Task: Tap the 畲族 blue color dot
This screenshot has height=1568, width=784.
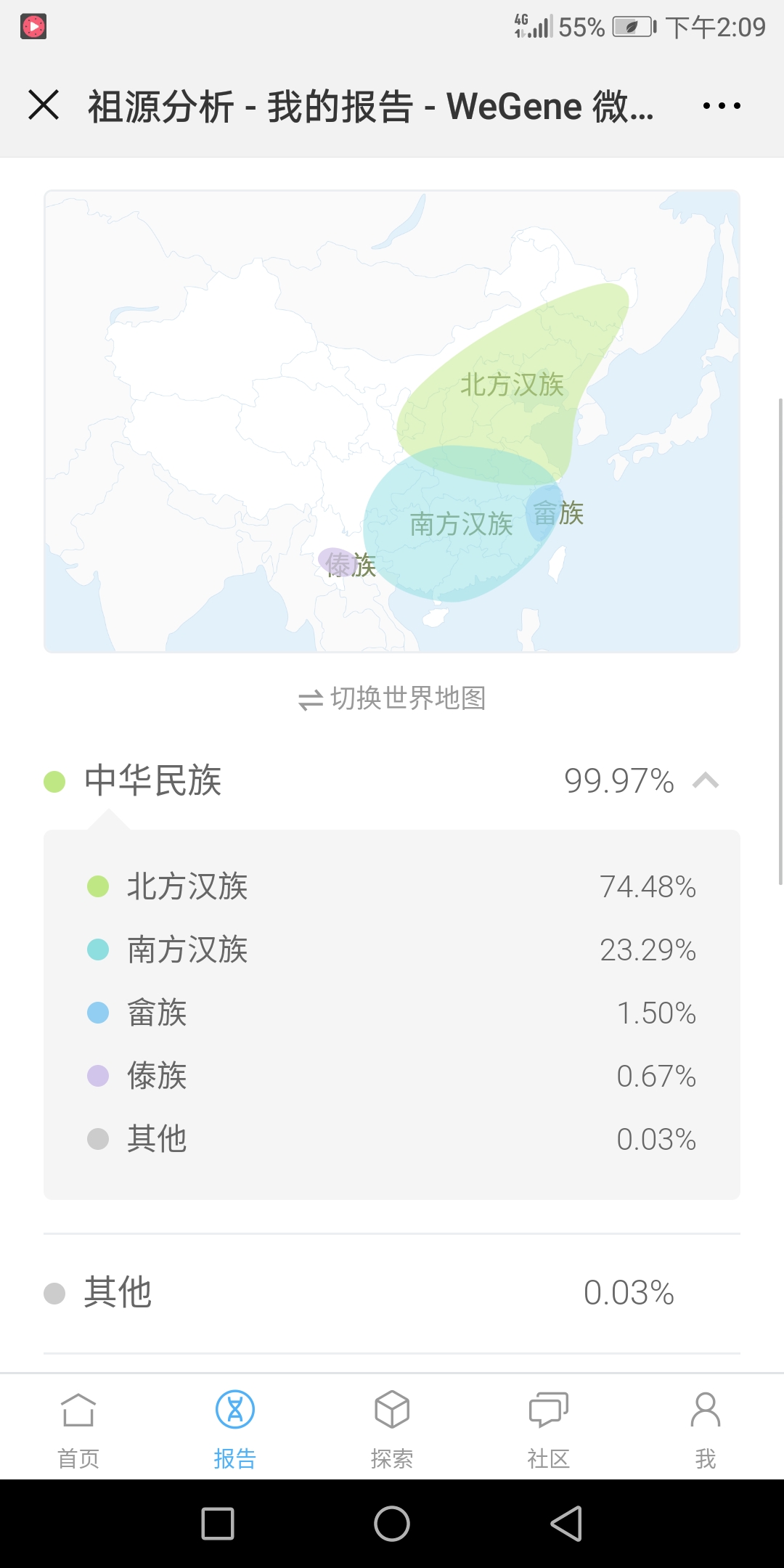Action: click(x=98, y=1013)
